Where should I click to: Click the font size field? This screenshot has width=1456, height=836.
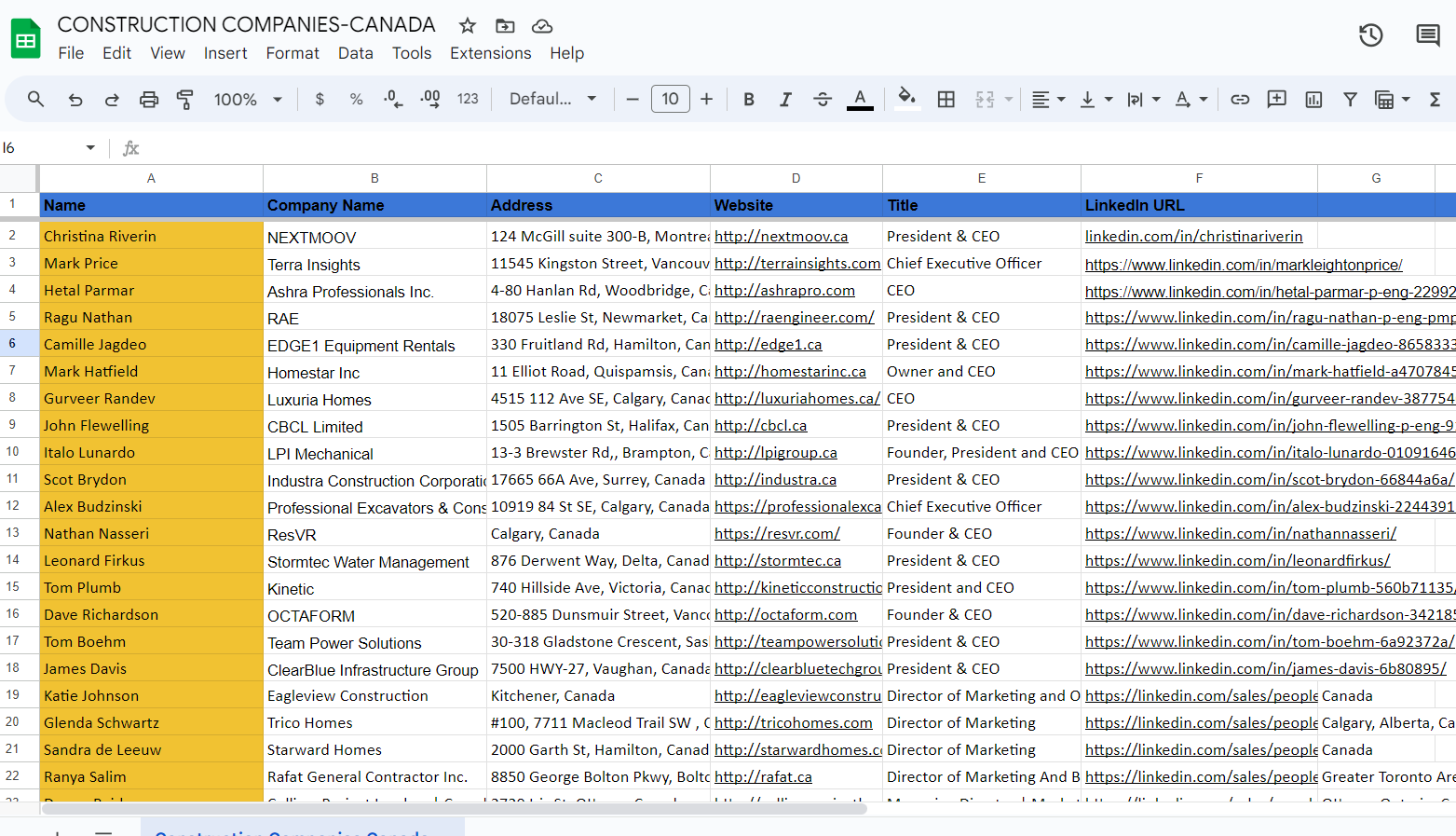(671, 99)
